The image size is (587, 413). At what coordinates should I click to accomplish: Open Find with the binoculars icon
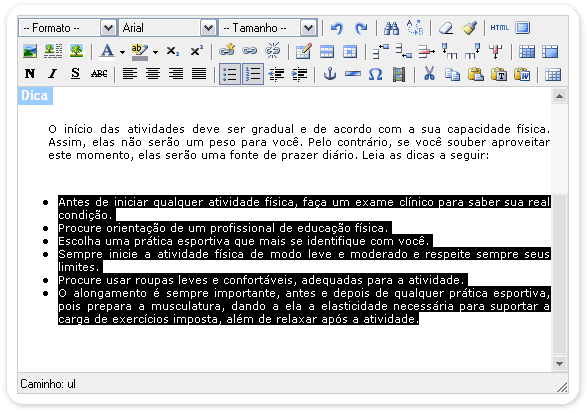click(x=391, y=28)
